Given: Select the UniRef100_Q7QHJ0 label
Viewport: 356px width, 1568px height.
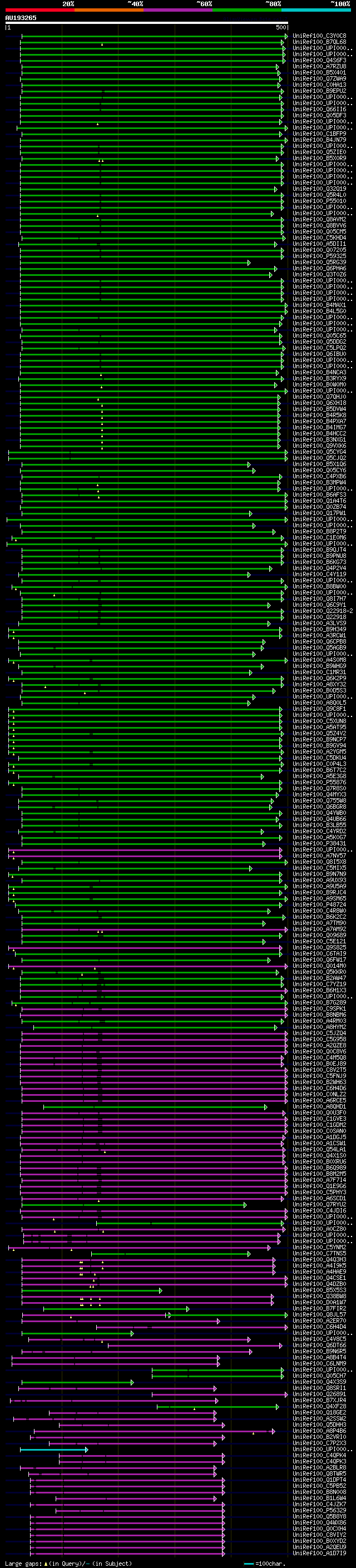Looking at the screenshot, I should pos(319,397).
